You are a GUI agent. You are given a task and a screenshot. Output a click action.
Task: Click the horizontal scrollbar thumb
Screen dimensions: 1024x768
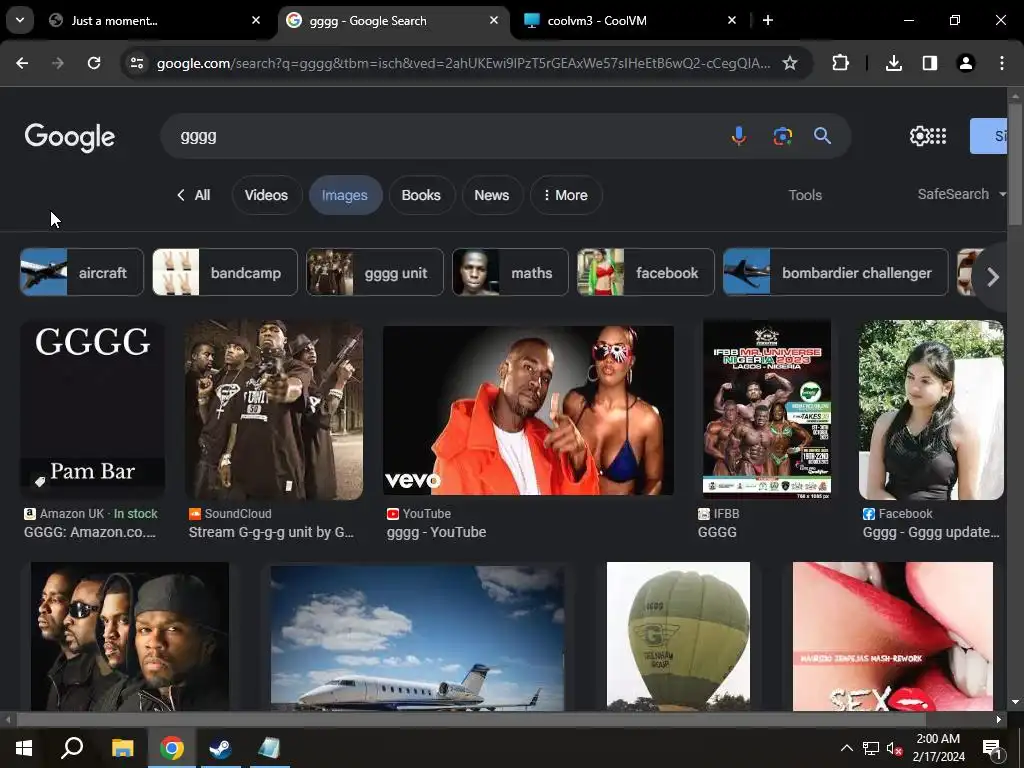point(470,720)
